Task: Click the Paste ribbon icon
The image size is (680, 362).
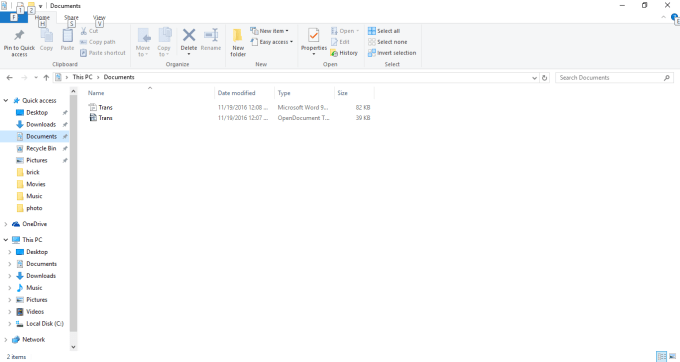Action: pos(67,40)
